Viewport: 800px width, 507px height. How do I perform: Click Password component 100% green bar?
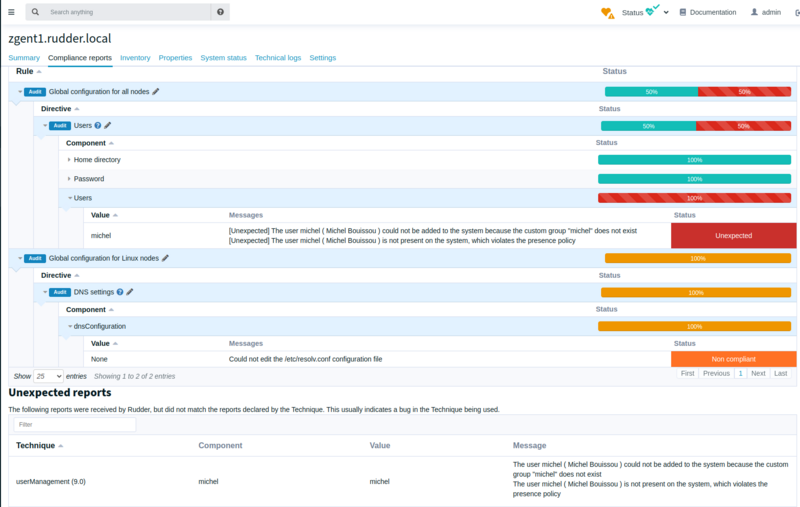pyautogui.click(x=694, y=179)
